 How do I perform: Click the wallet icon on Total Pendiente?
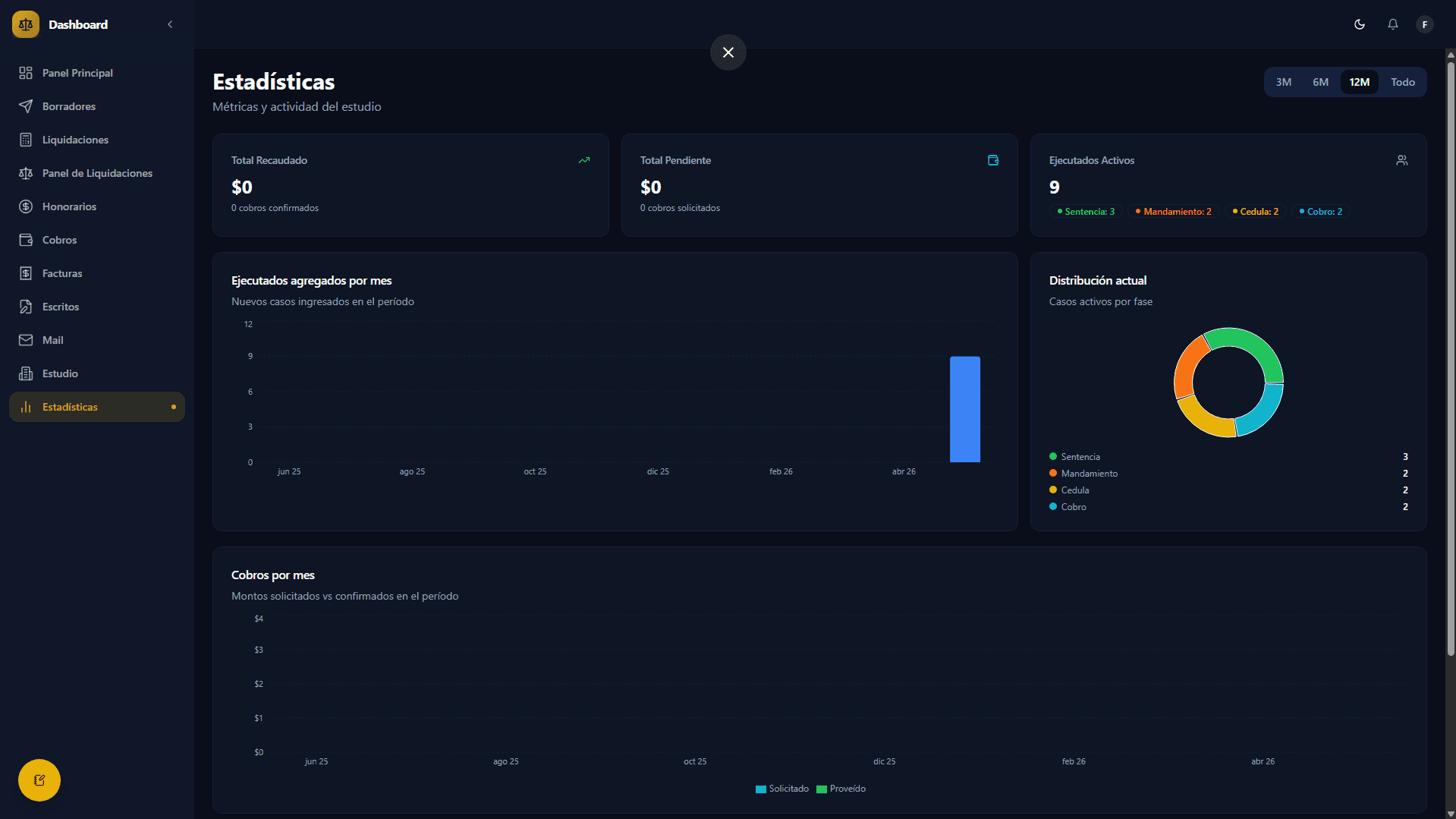click(x=993, y=160)
